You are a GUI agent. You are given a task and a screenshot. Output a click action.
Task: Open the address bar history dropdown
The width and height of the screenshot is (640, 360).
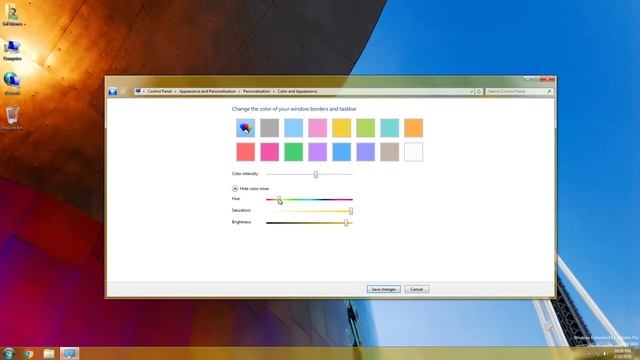[x=471, y=91]
